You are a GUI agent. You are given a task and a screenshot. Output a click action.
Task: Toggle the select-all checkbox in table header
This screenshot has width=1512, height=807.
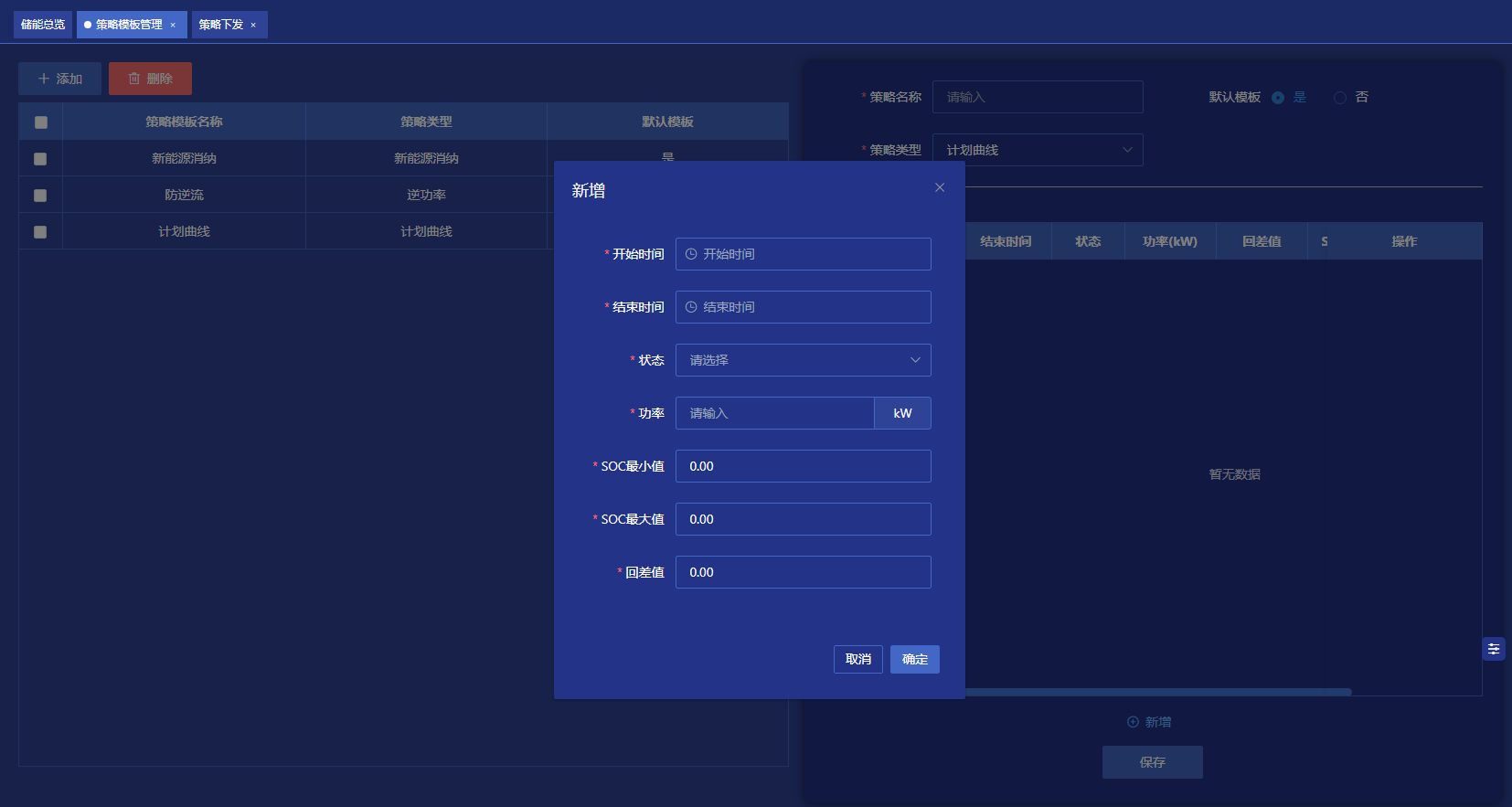[x=41, y=122]
